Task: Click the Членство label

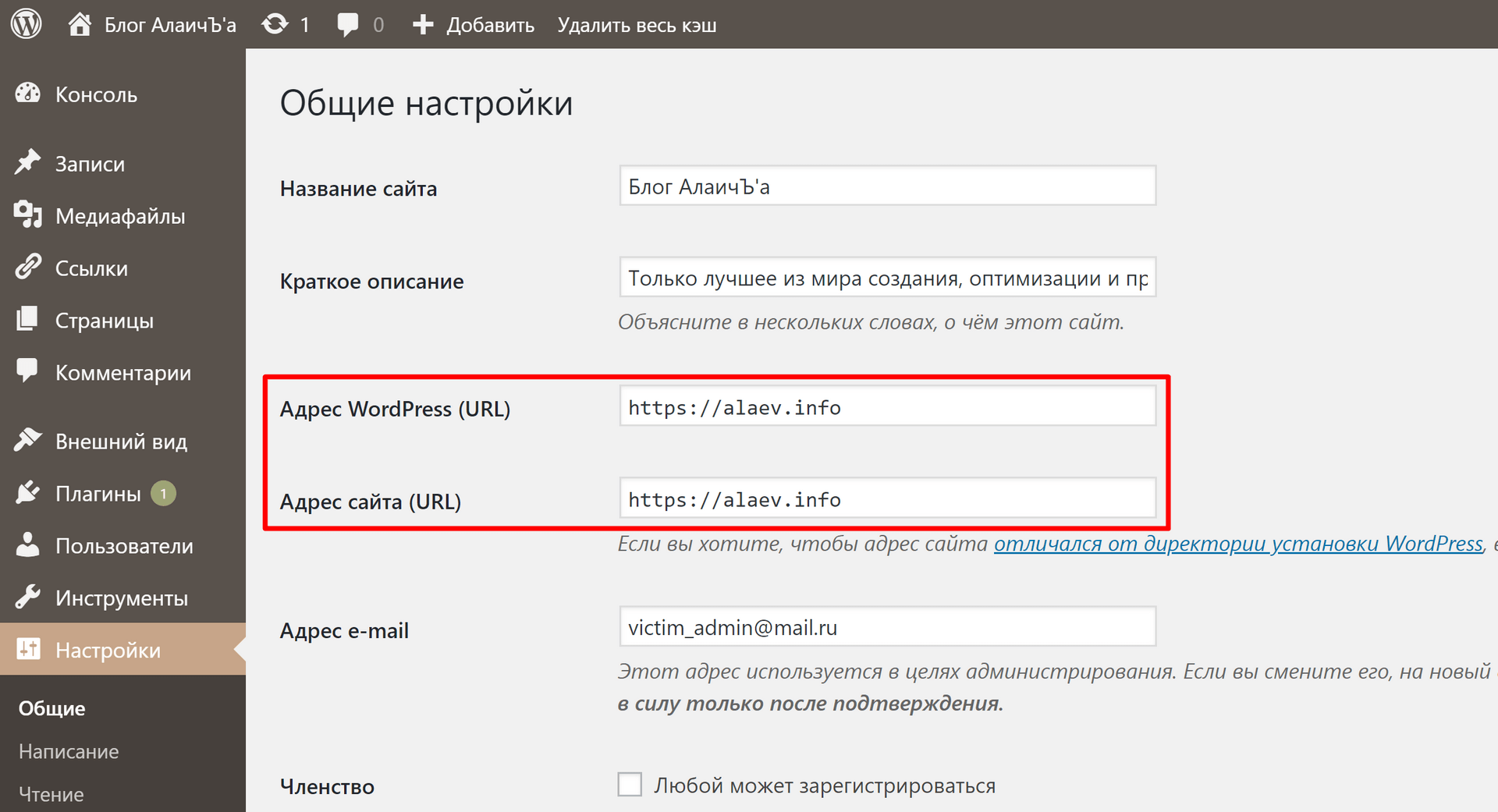Action: [x=327, y=786]
